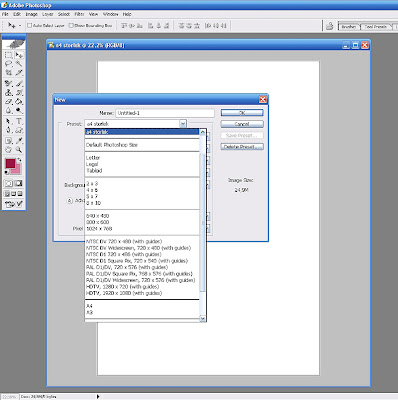398x400 pixels.
Task: Open the File Browser from options bar
Action: pos(329,26)
